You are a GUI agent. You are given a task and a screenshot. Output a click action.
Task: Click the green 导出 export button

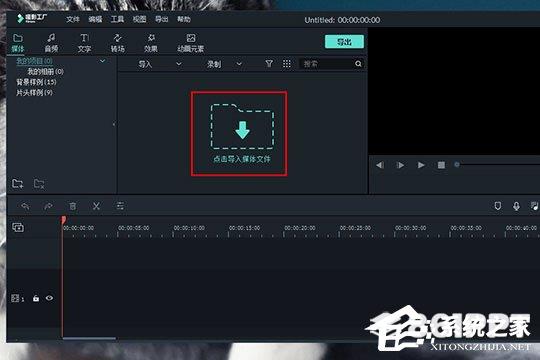point(344,42)
